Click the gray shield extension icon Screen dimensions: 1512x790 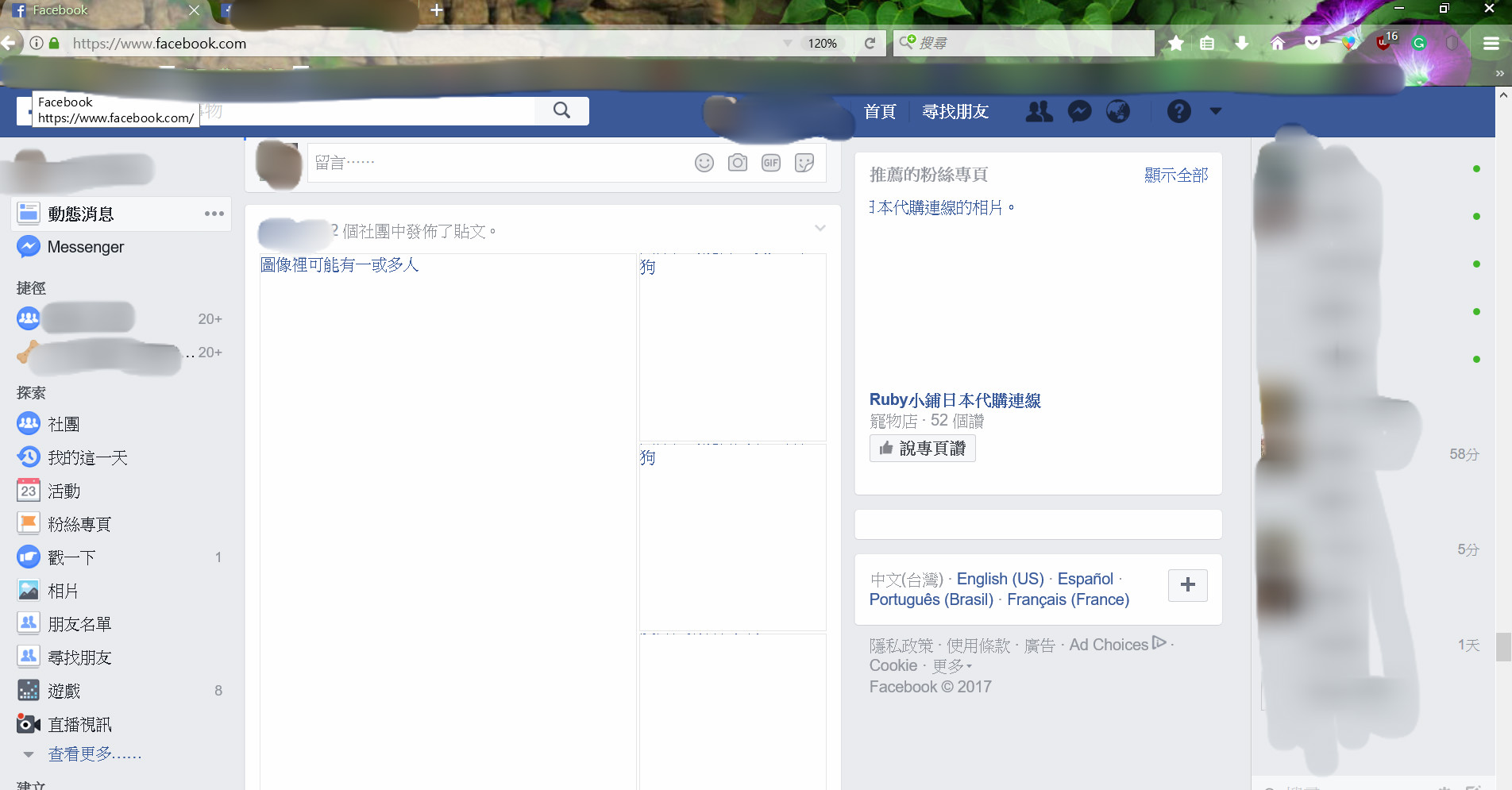1452,44
